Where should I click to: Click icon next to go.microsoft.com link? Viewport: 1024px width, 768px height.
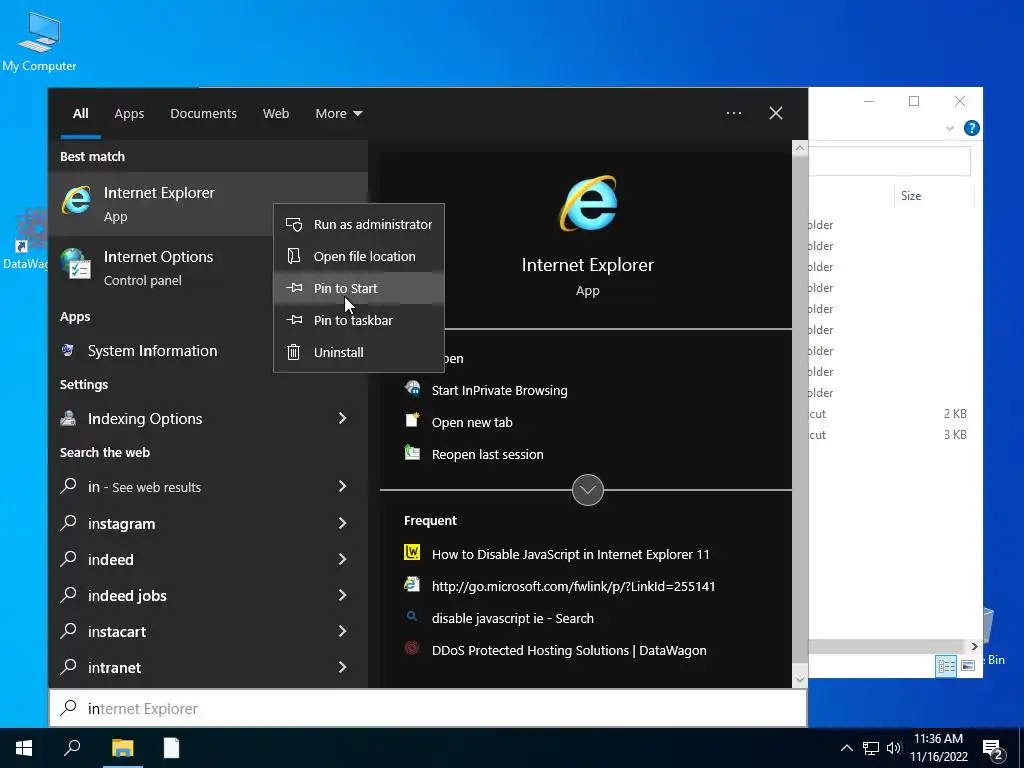[x=412, y=584]
